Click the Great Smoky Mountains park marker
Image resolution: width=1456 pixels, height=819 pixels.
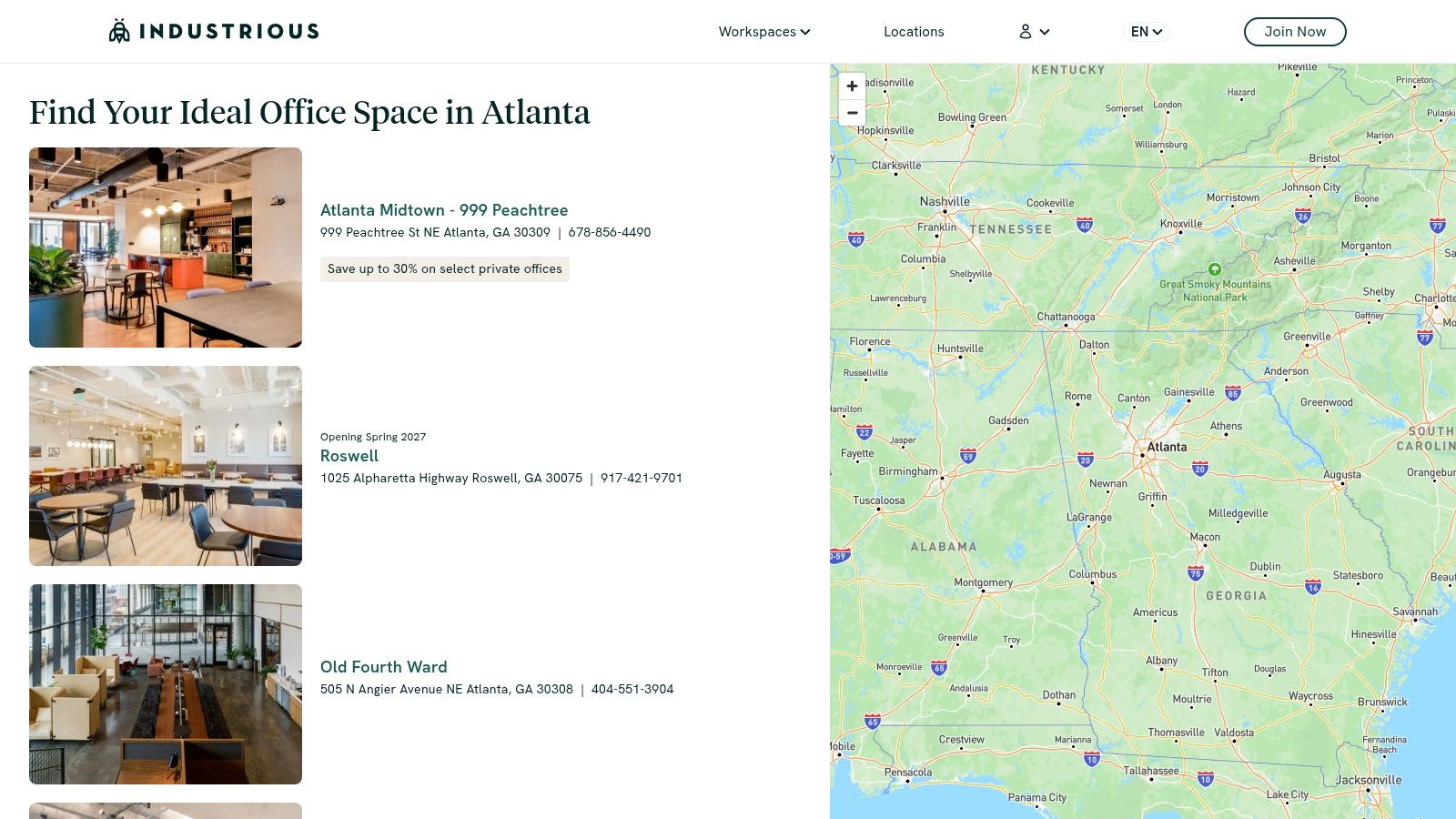point(1214,269)
